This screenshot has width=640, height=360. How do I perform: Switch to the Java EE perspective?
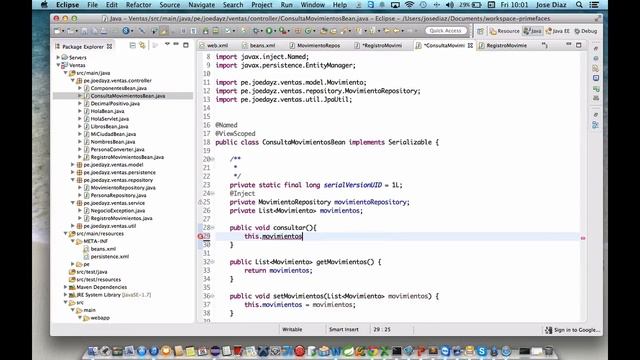[x=558, y=31]
